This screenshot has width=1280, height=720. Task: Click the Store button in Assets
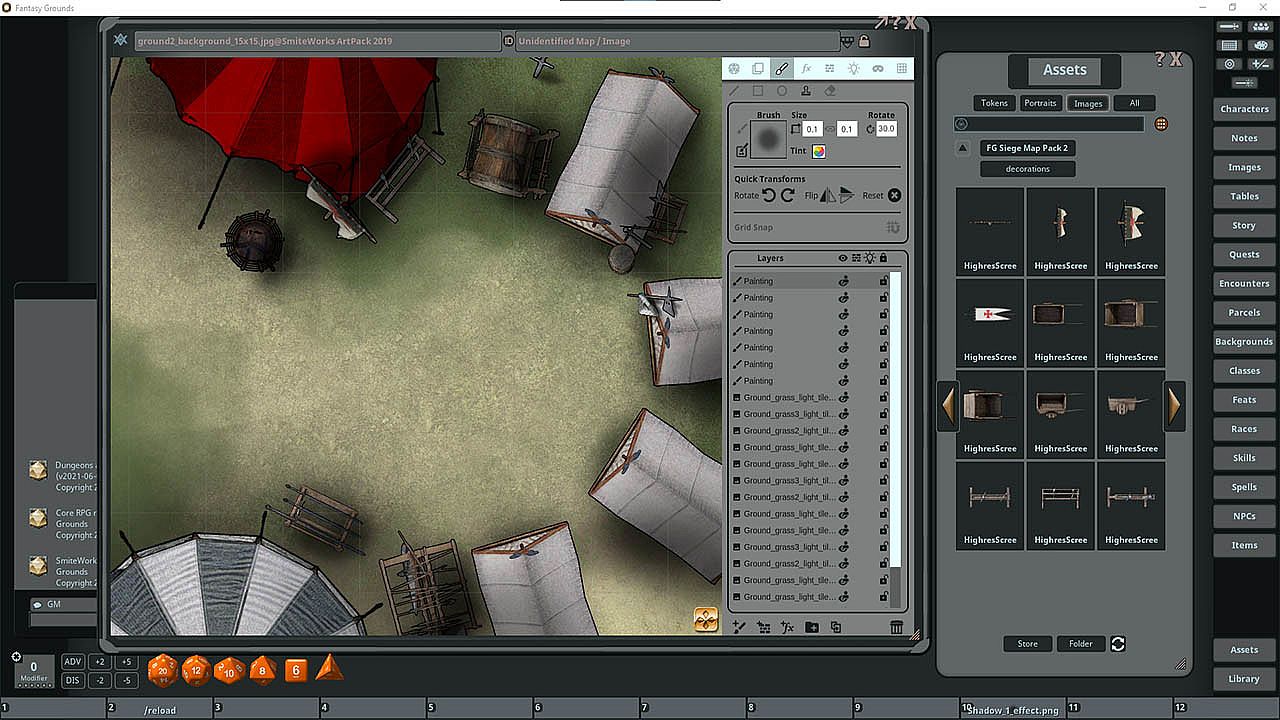(x=1027, y=644)
